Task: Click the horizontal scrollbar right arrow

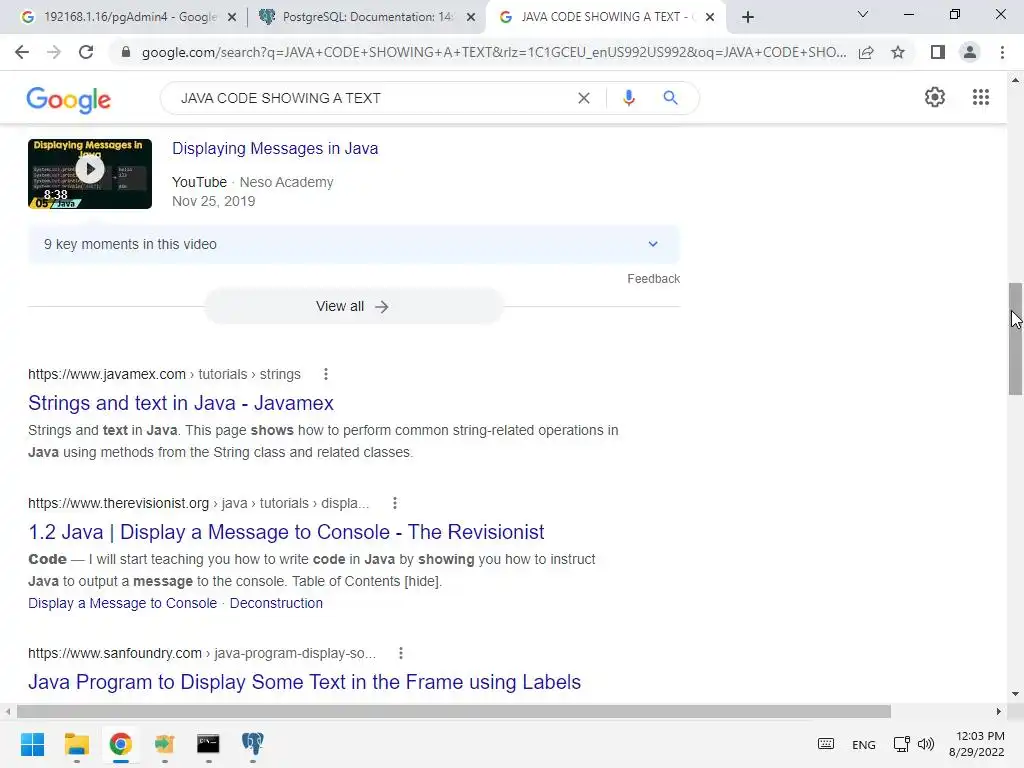Action: click(x=999, y=711)
